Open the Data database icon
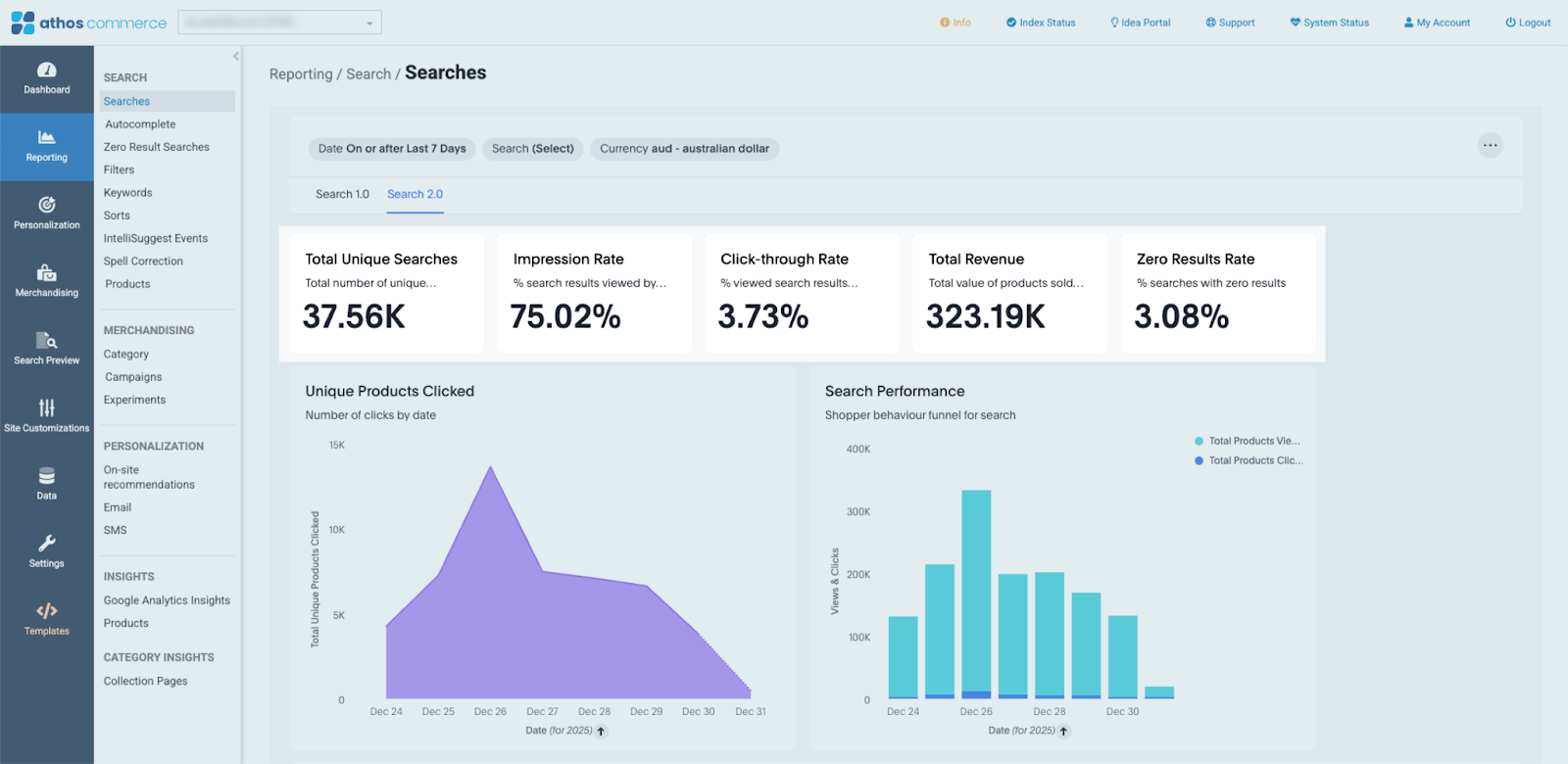 (x=46, y=476)
